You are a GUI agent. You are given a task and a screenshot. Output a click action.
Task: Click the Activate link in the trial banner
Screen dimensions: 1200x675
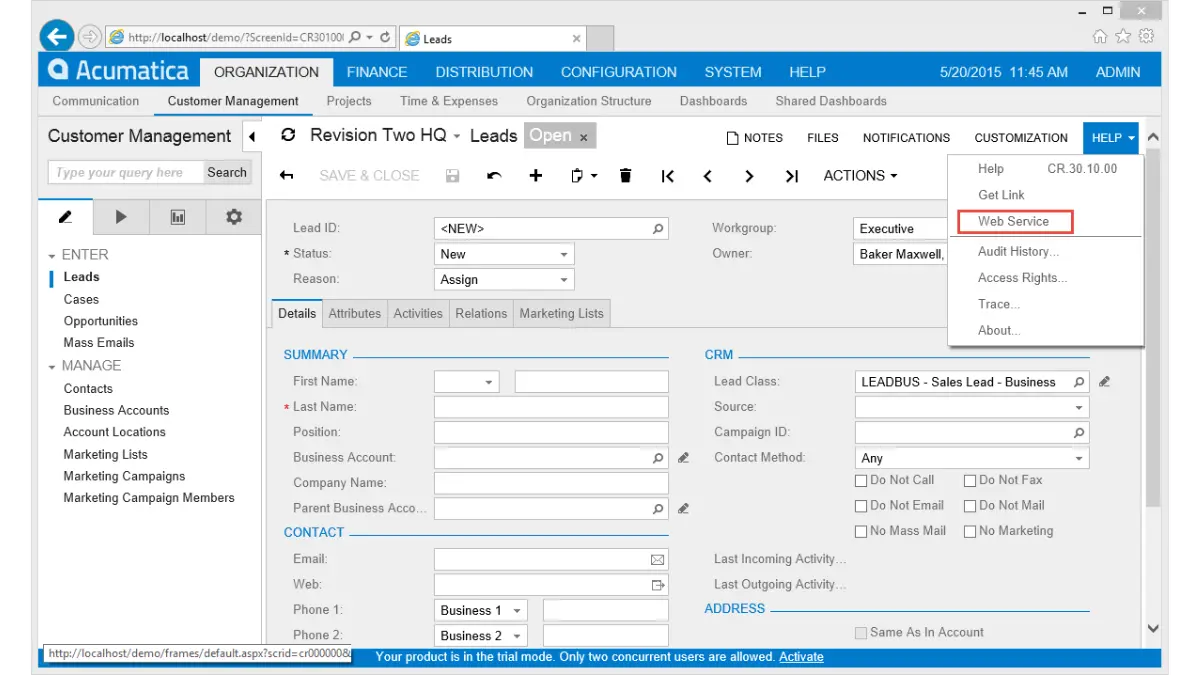800,657
